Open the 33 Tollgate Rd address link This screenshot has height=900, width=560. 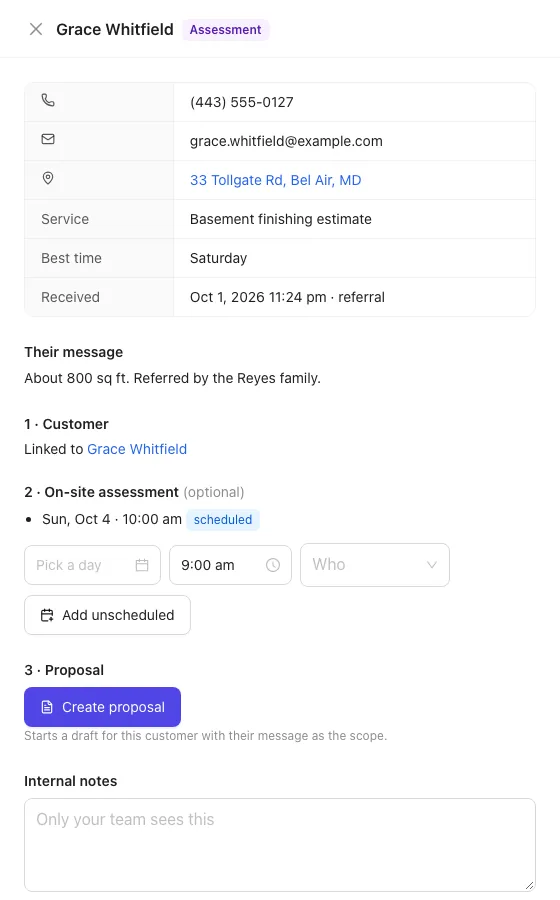click(275, 180)
